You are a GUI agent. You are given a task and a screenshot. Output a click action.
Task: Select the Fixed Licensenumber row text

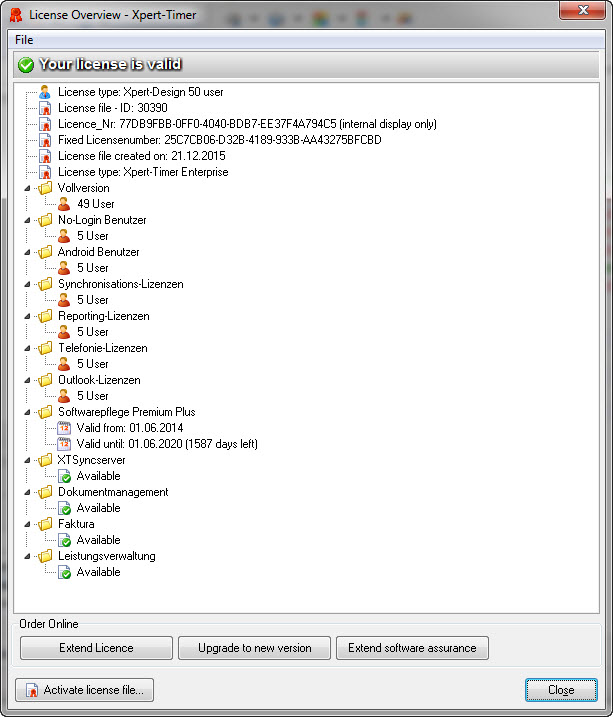coord(220,140)
